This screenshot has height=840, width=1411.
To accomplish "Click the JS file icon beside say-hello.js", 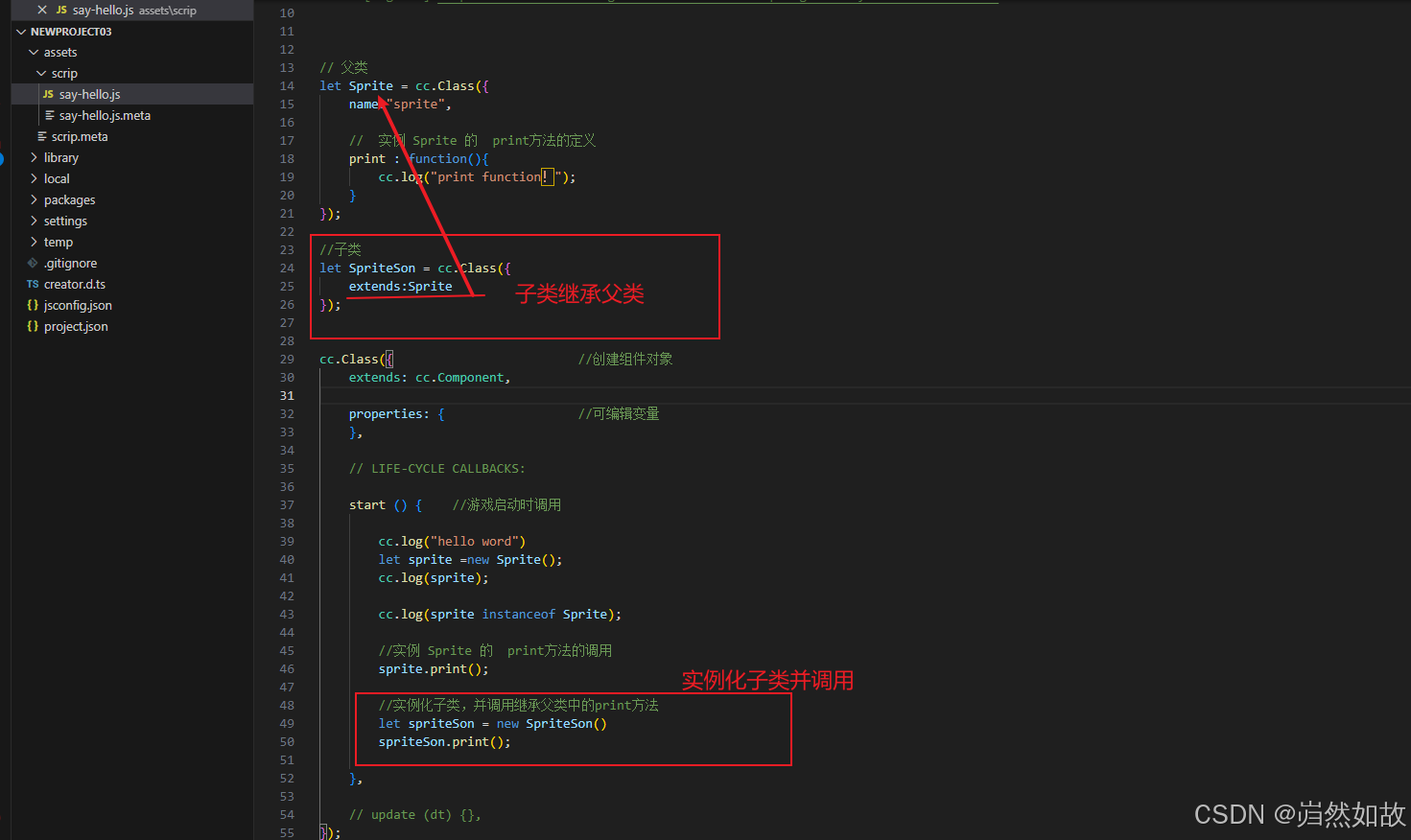I will coord(48,94).
